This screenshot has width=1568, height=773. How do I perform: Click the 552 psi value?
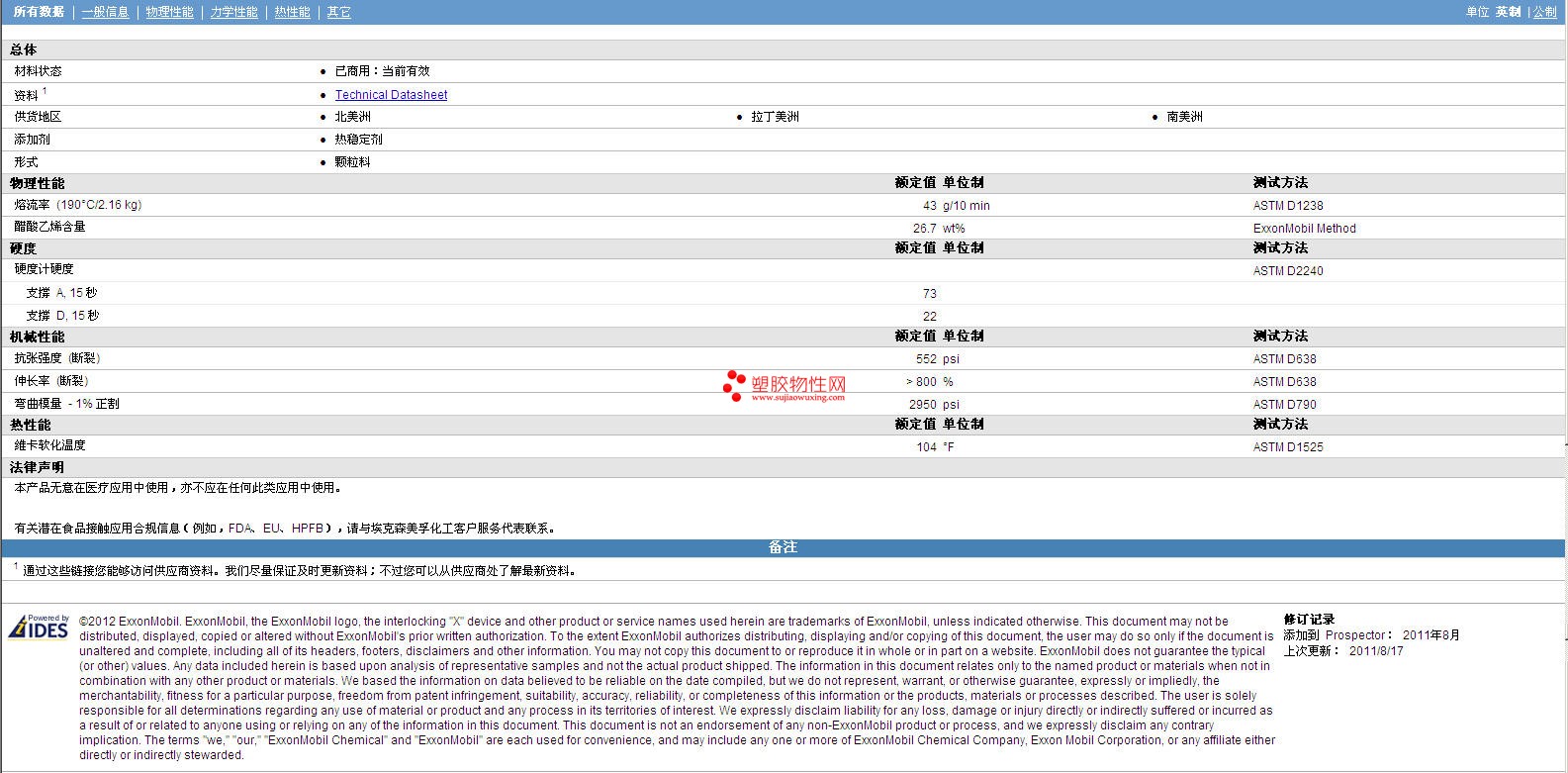point(938,359)
